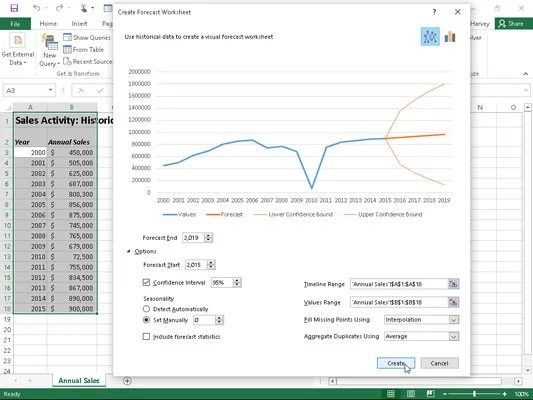This screenshot has width=533, height=400.
Task: Open the File tab
Action: coord(15,23)
